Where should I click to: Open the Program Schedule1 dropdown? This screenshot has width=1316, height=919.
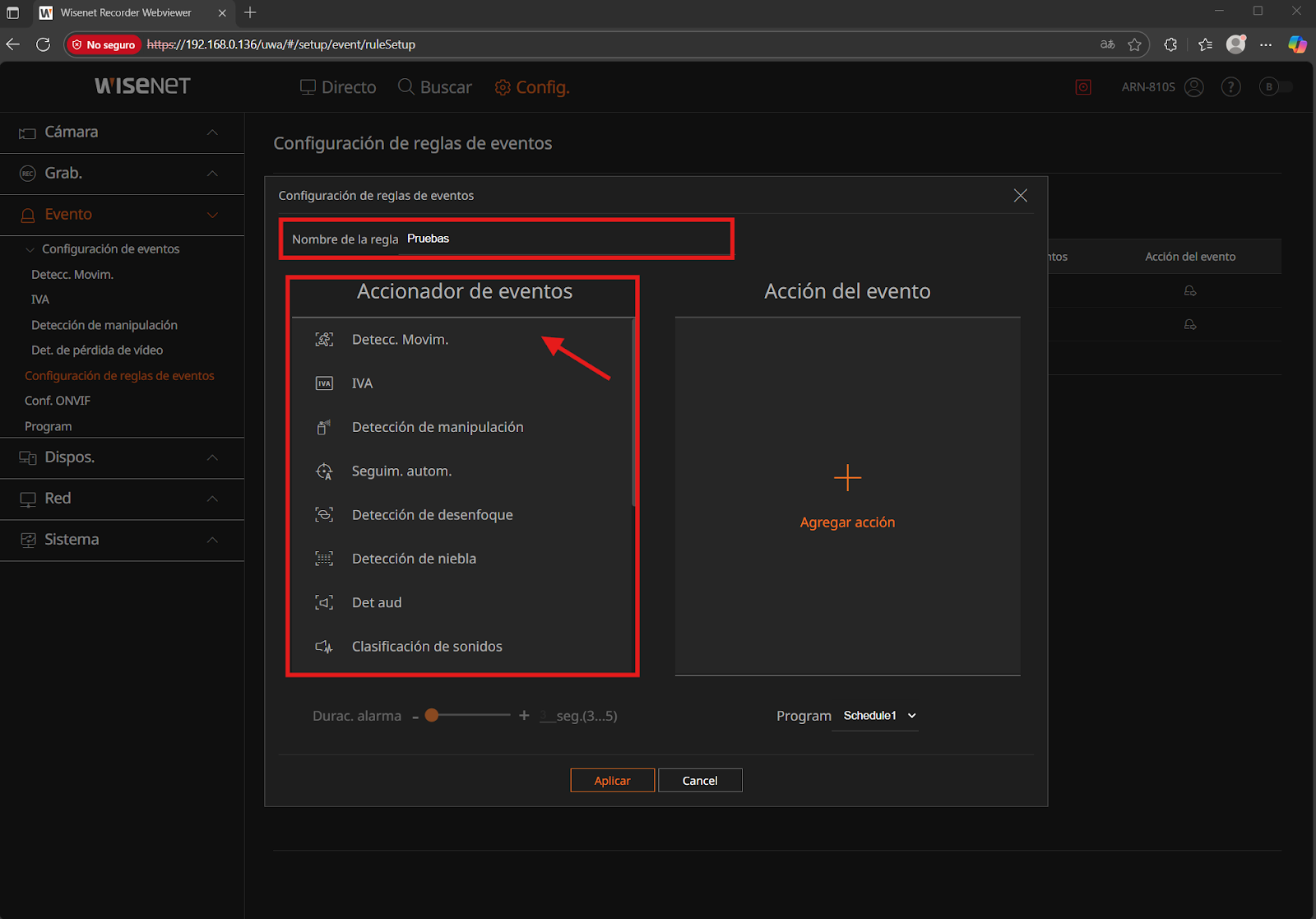tap(878, 716)
